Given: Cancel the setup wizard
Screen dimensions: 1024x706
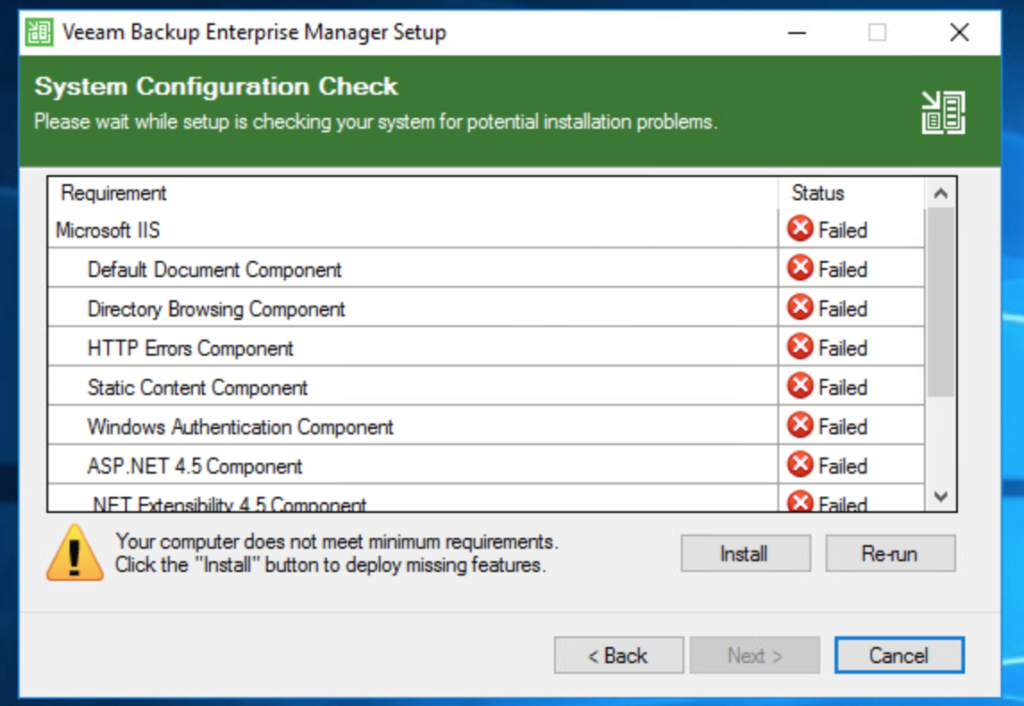Looking at the screenshot, I should point(899,655).
